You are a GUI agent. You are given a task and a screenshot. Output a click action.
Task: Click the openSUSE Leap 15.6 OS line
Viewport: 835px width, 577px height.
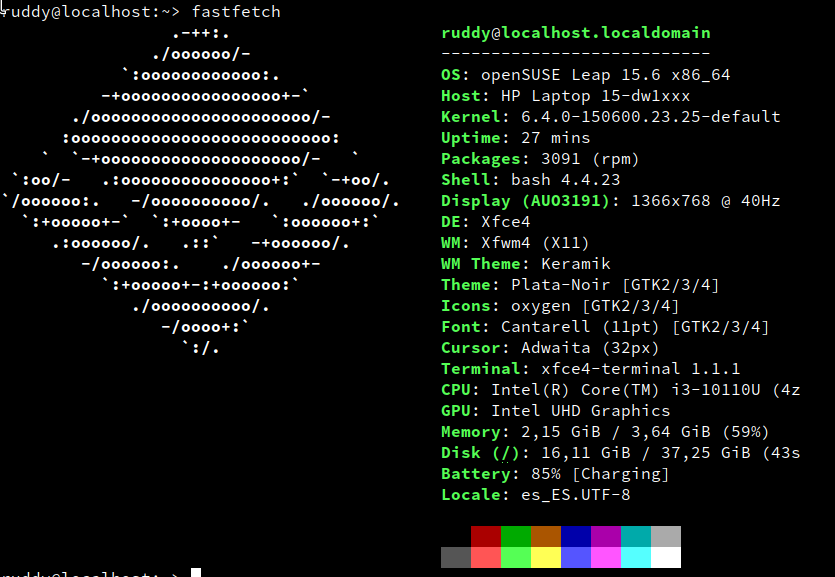[585, 75]
